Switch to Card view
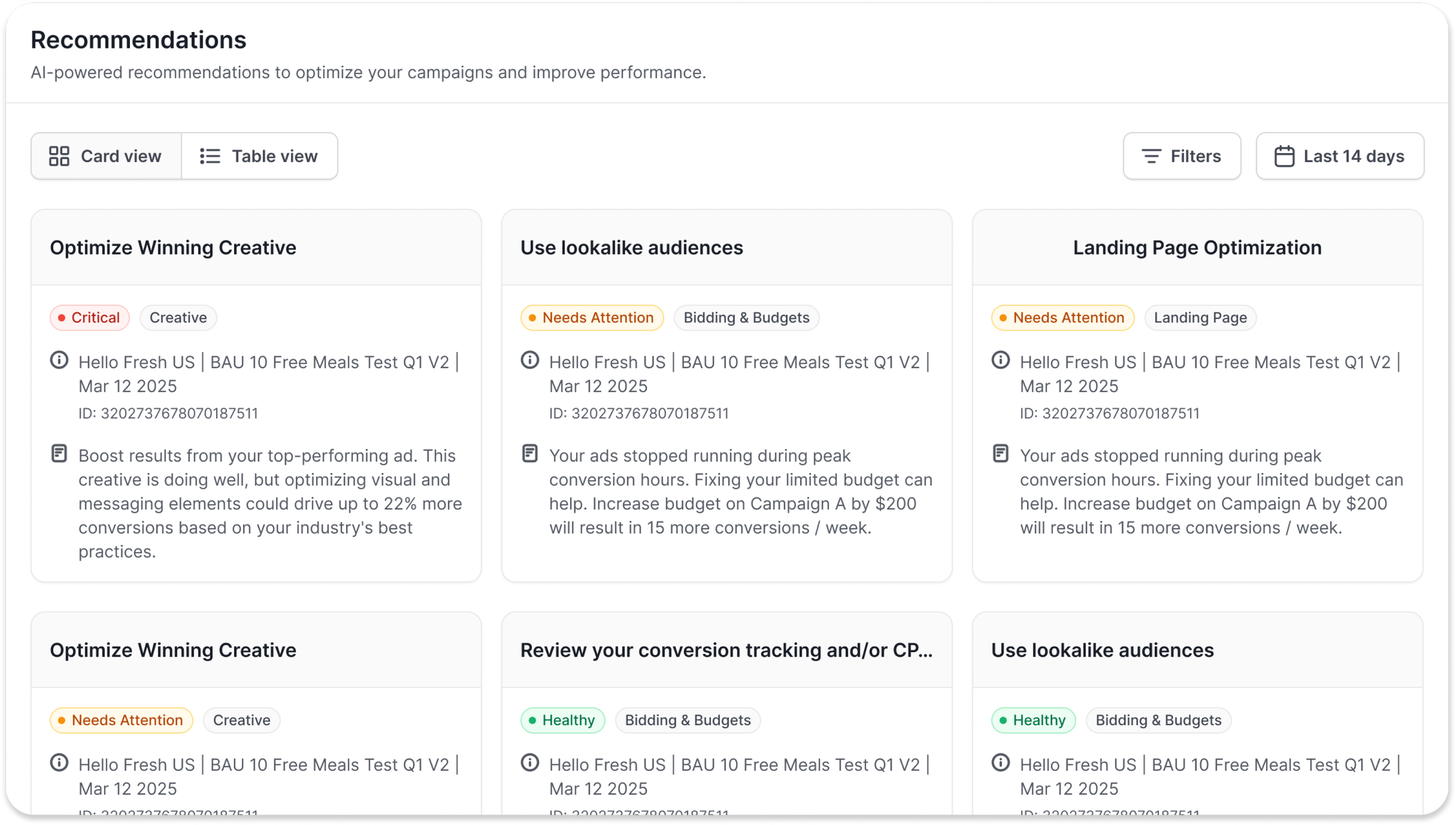Viewport: 1456px width, 825px height. 106,156
